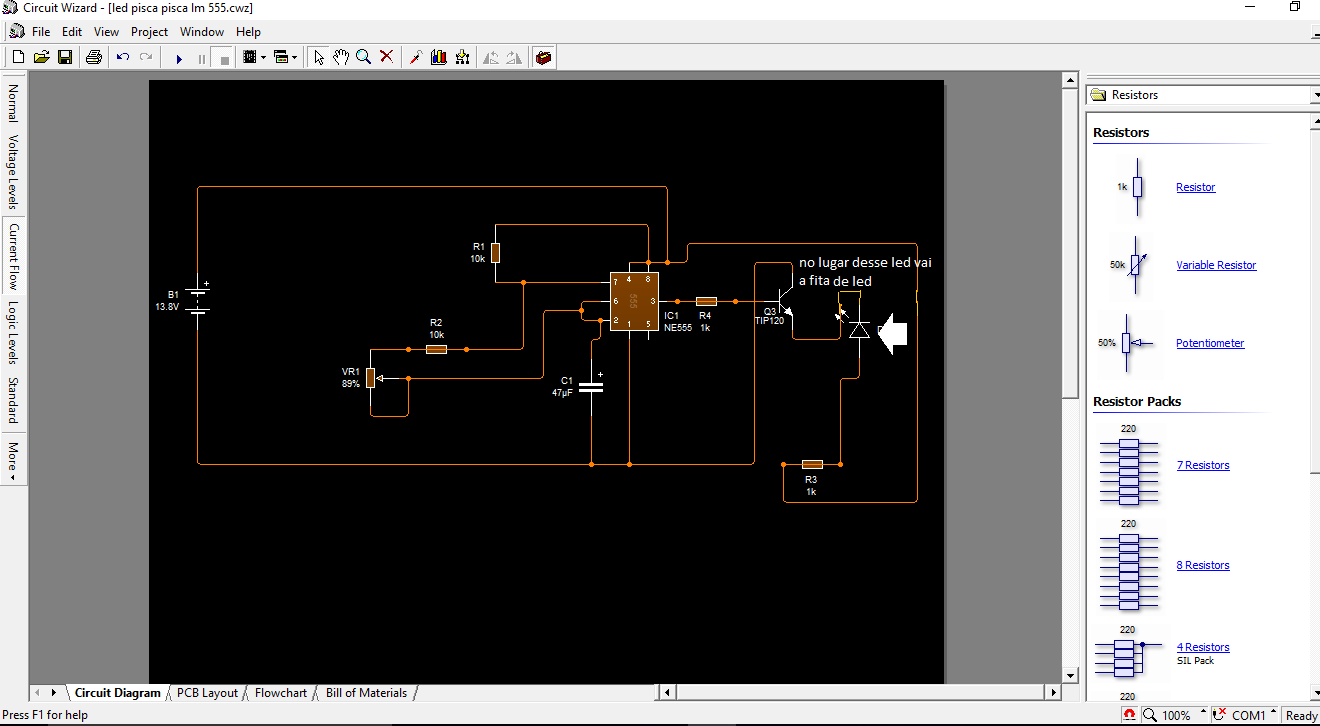1320x726 pixels.
Task: Click the window layout toolbar icon
Action: tap(281, 57)
